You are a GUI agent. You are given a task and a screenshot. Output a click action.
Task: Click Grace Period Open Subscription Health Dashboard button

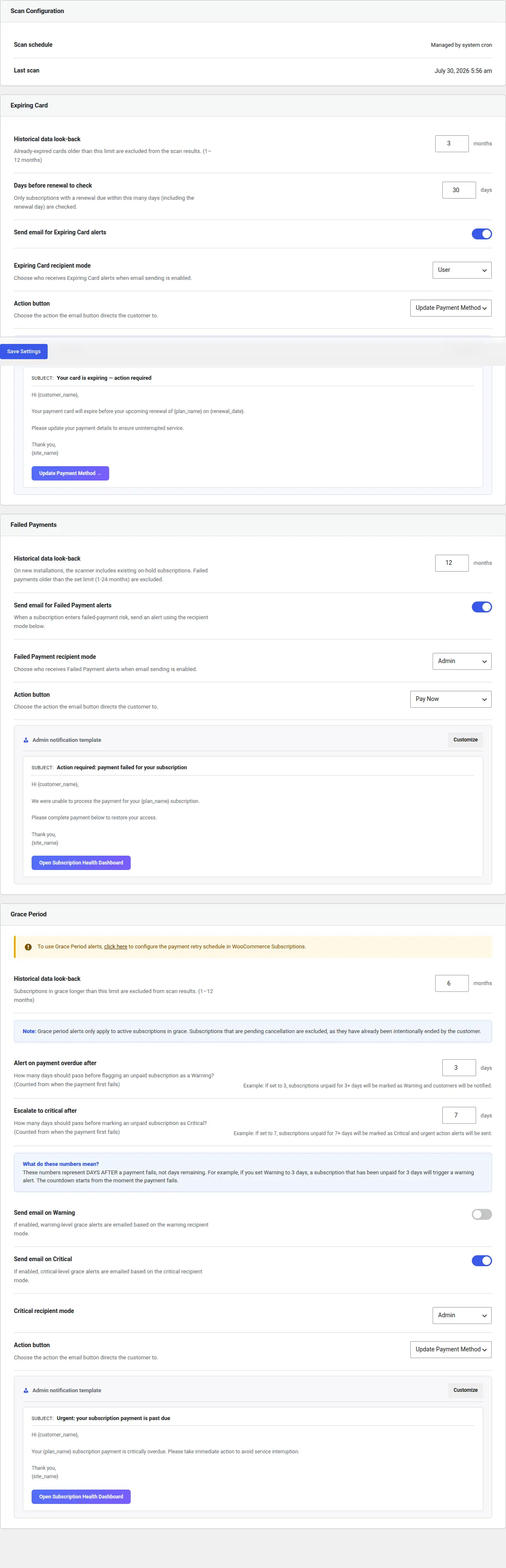click(81, 1497)
